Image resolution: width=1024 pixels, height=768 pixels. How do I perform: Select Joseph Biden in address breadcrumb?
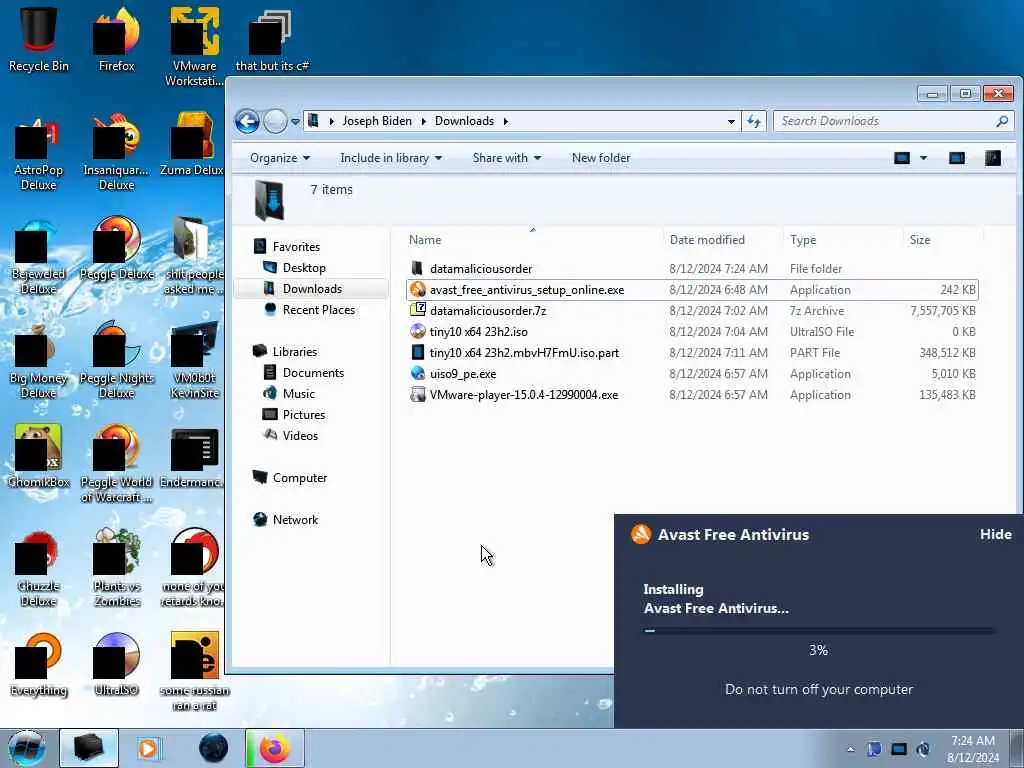pos(377,121)
